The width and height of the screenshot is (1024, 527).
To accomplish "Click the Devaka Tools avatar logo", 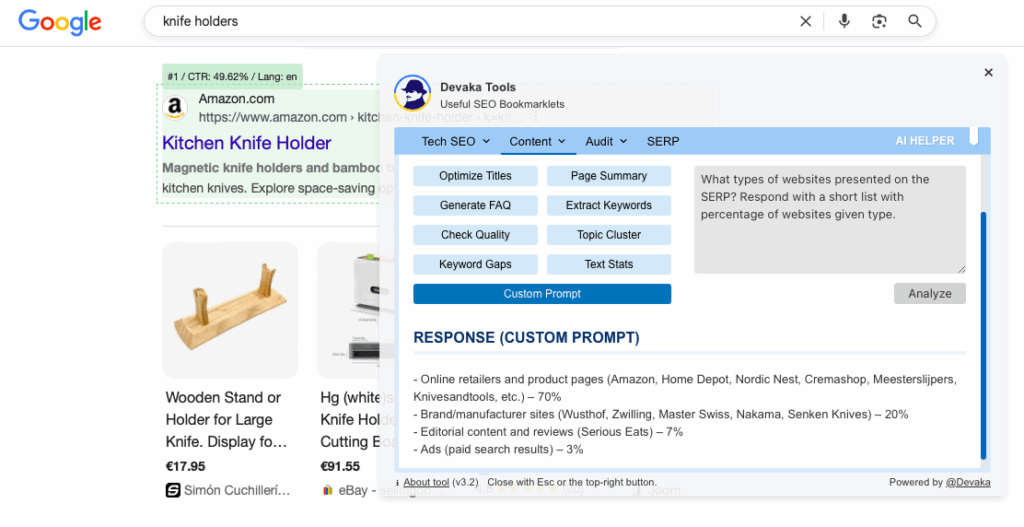I will [x=413, y=93].
